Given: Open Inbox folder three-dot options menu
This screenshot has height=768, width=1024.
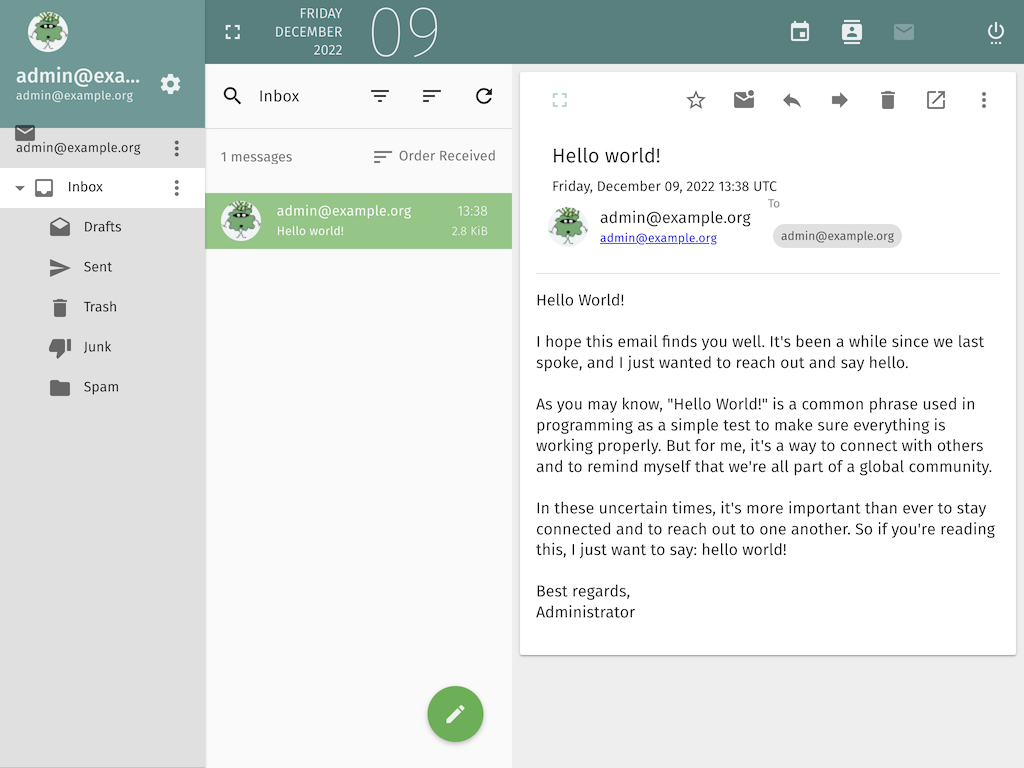Looking at the screenshot, I should [x=177, y=188].
